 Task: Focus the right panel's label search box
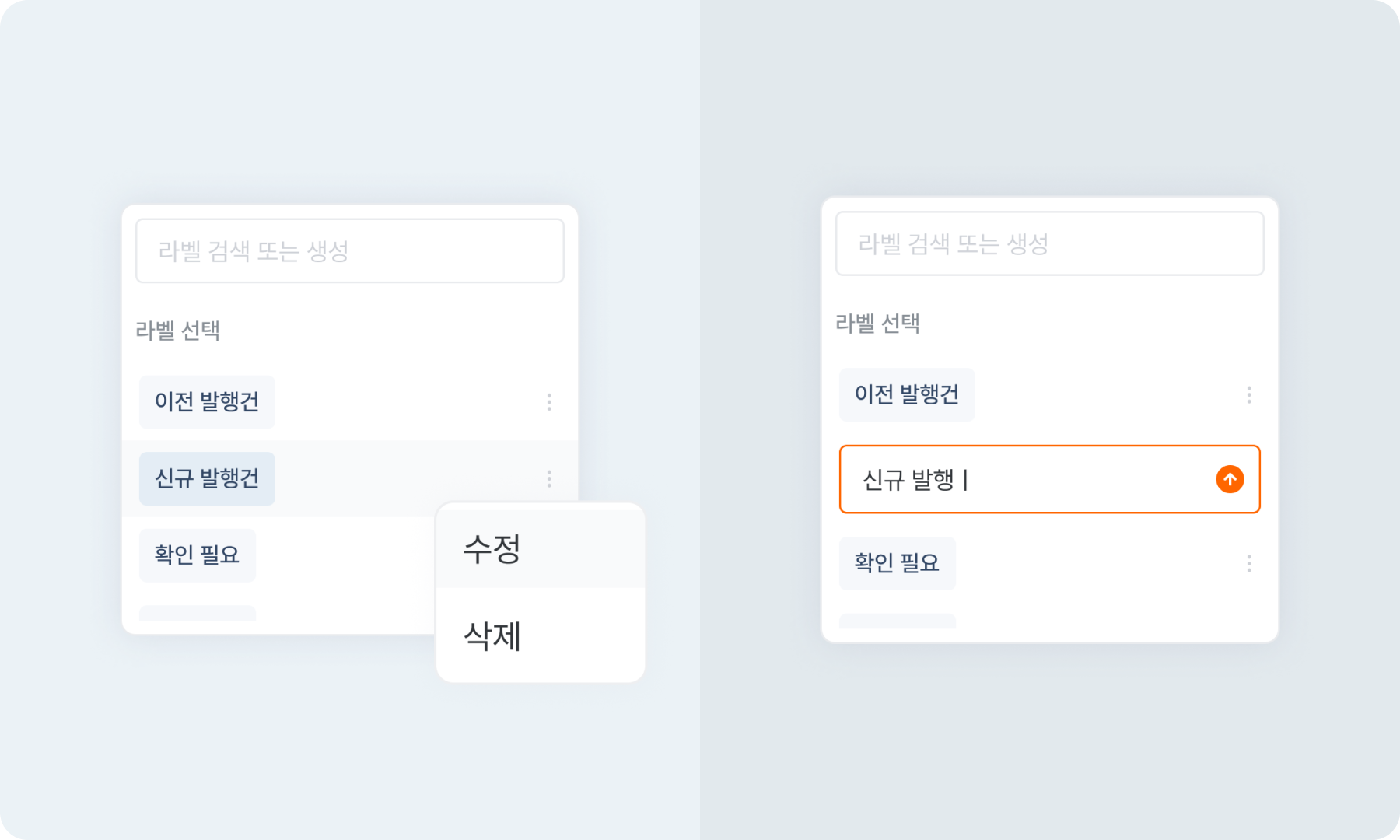(1050, 243)
